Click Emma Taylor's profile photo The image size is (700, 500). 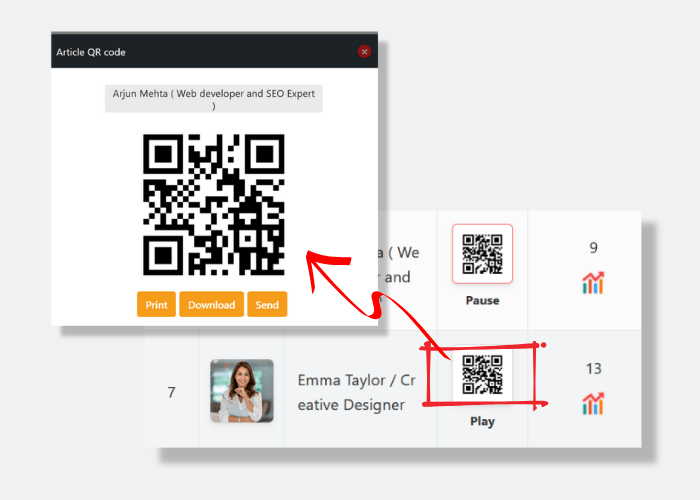pos(241,391)
